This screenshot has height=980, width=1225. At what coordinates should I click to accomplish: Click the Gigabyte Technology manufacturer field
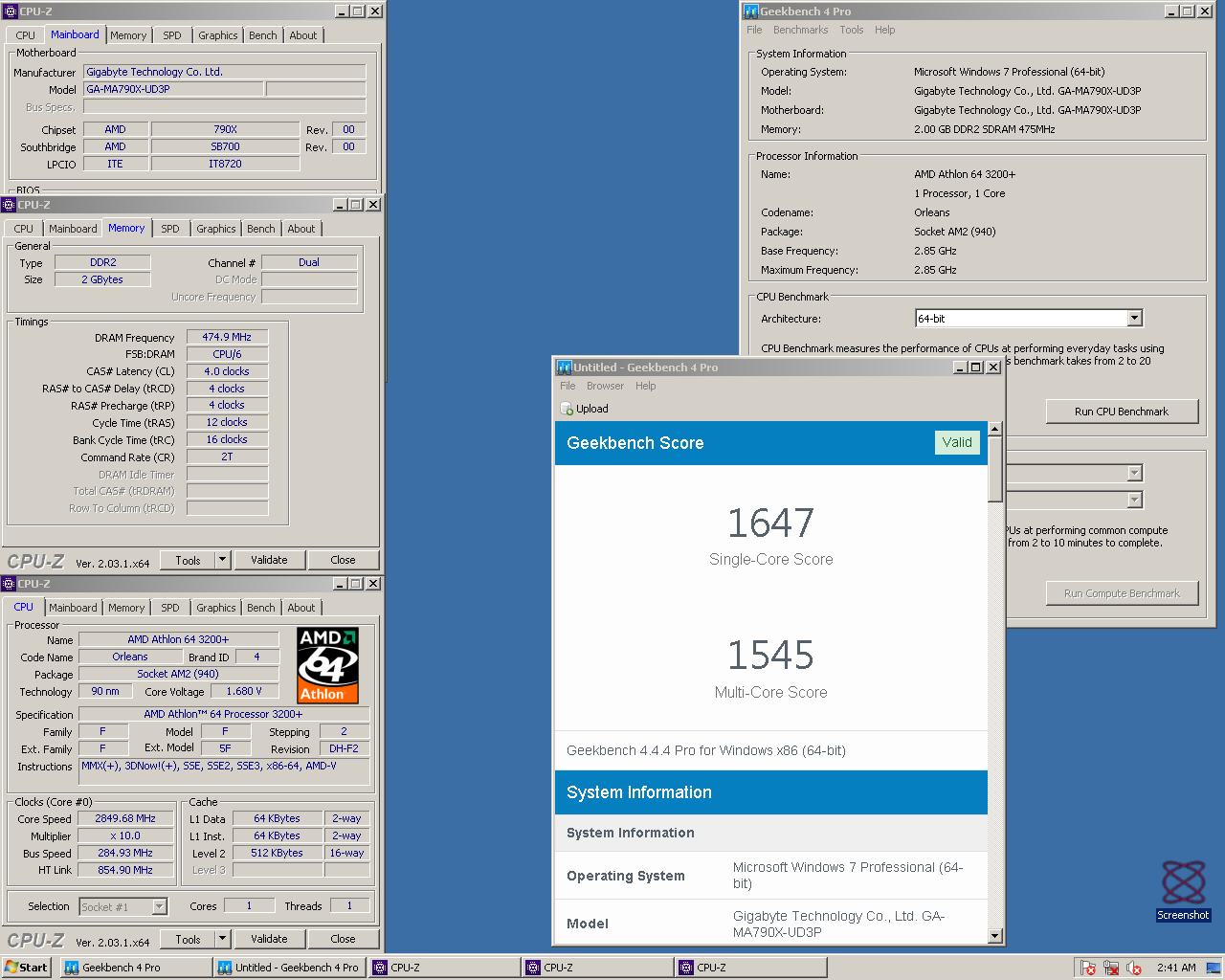(x=225, y=72)
